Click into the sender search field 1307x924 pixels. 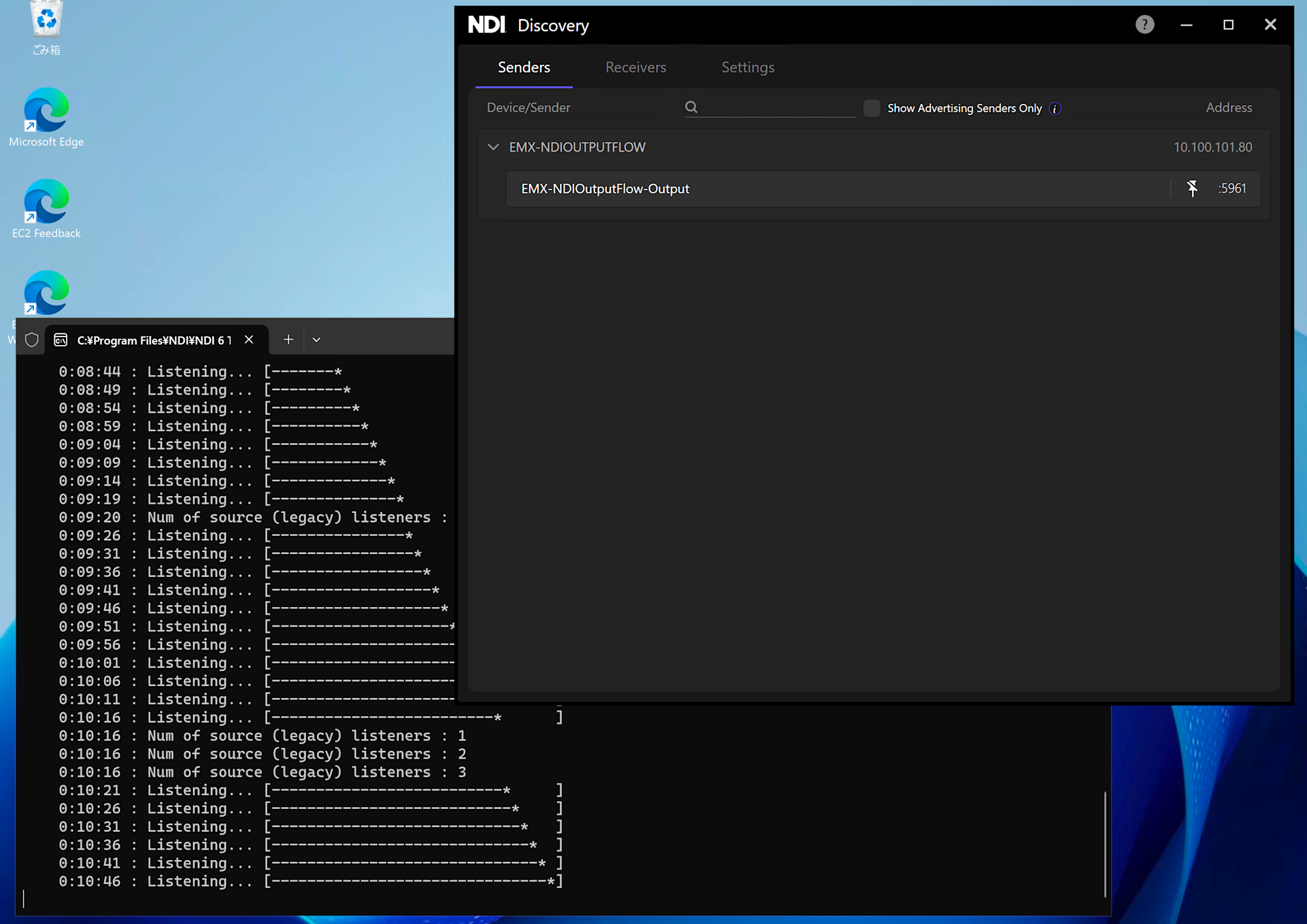pyautogui.click(x=778, y=107)
